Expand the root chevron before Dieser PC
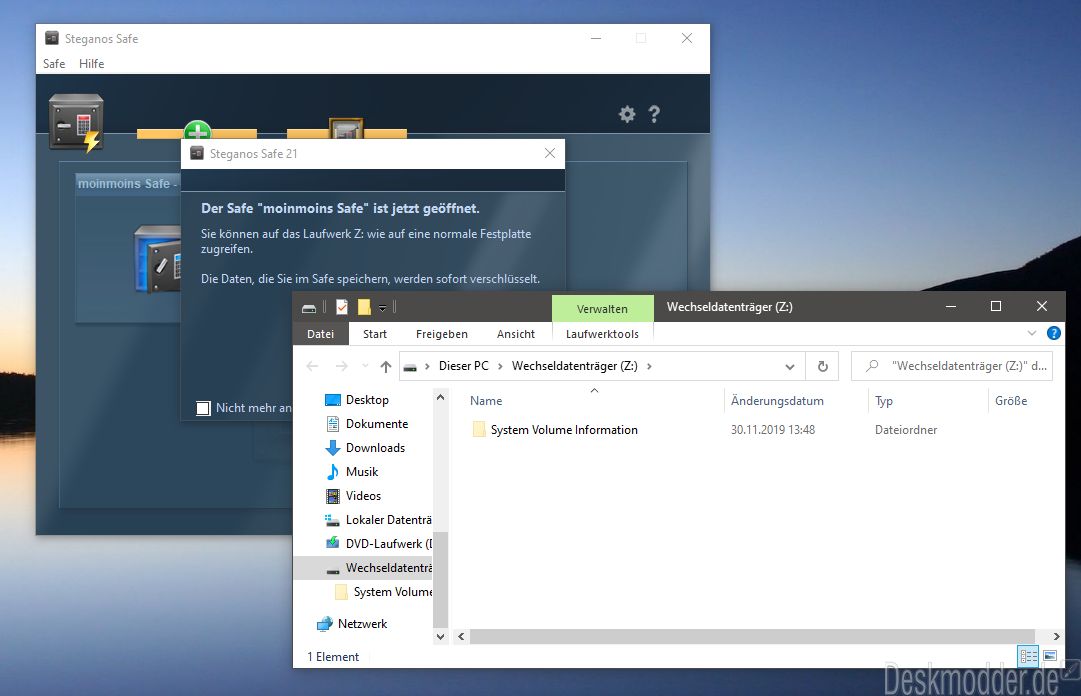The image size is (1081, 696). 427,366
